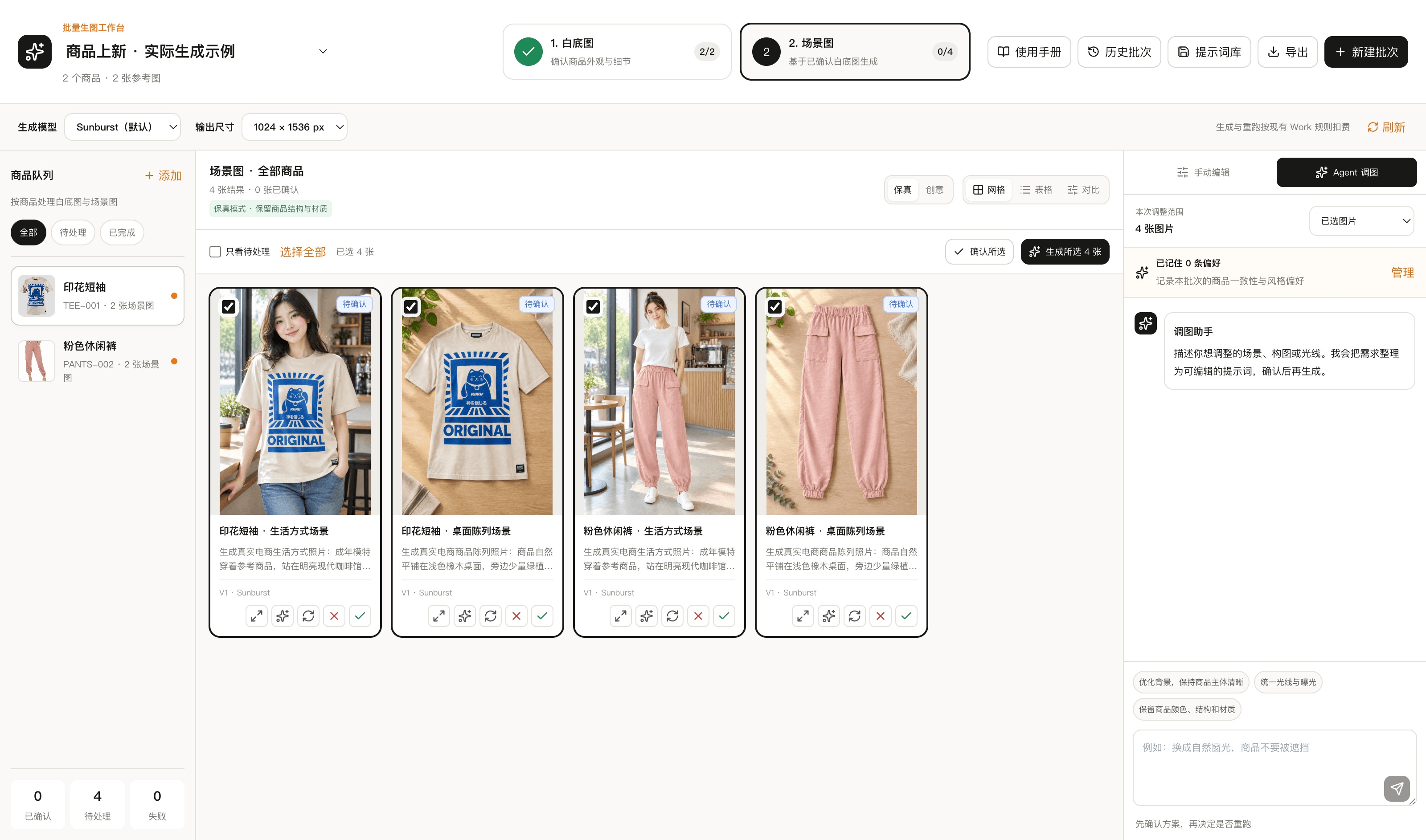Open the 使用手册 user manual

pos(1029,52)
